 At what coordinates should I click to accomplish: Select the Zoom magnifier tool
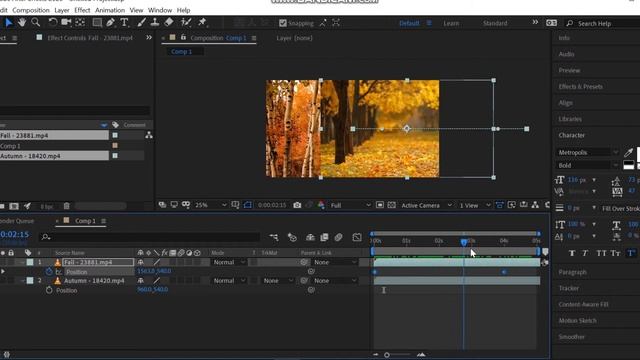tap(36, 22)
